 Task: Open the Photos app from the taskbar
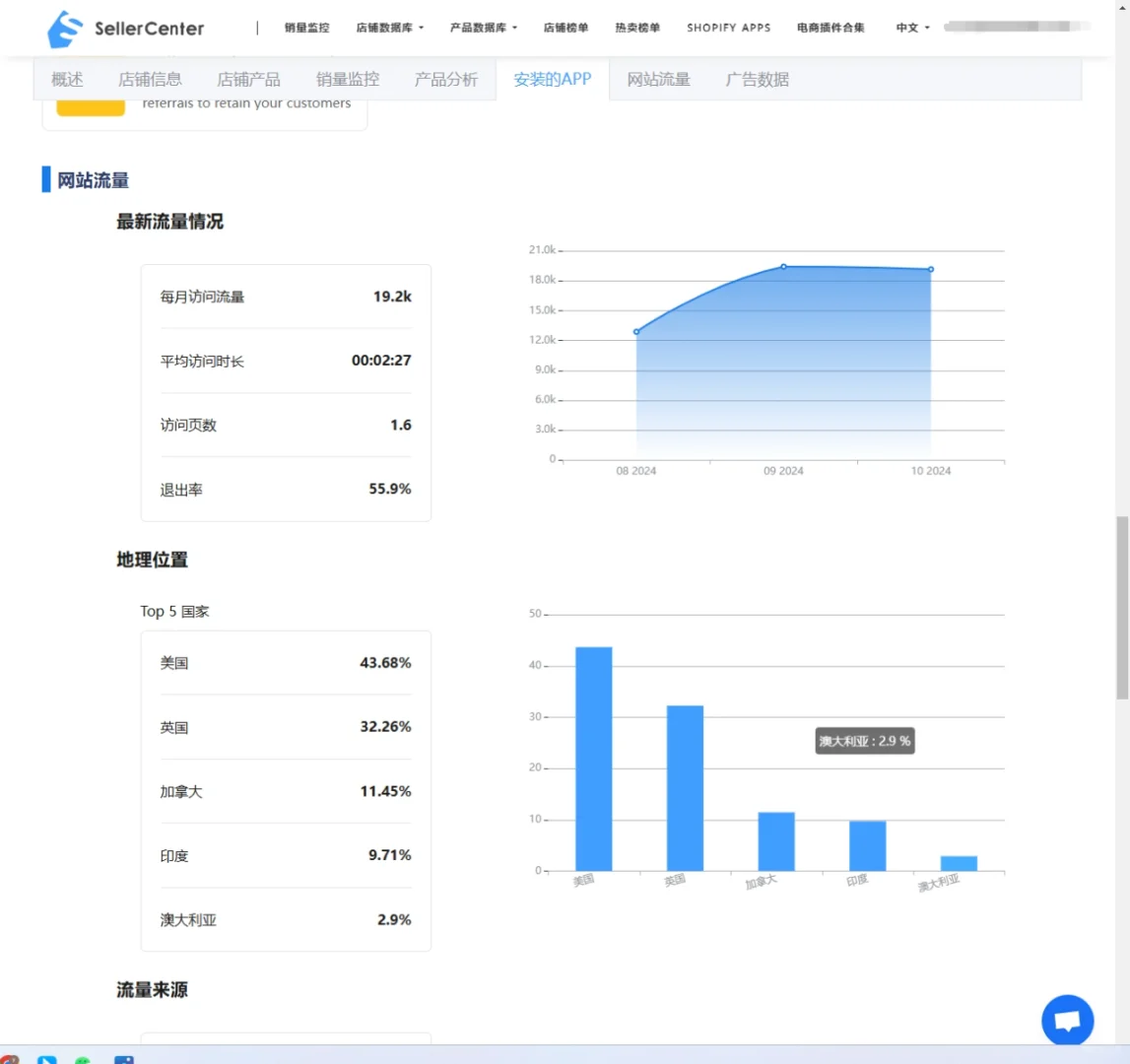pyautogui.click(x=123, y=1059)
